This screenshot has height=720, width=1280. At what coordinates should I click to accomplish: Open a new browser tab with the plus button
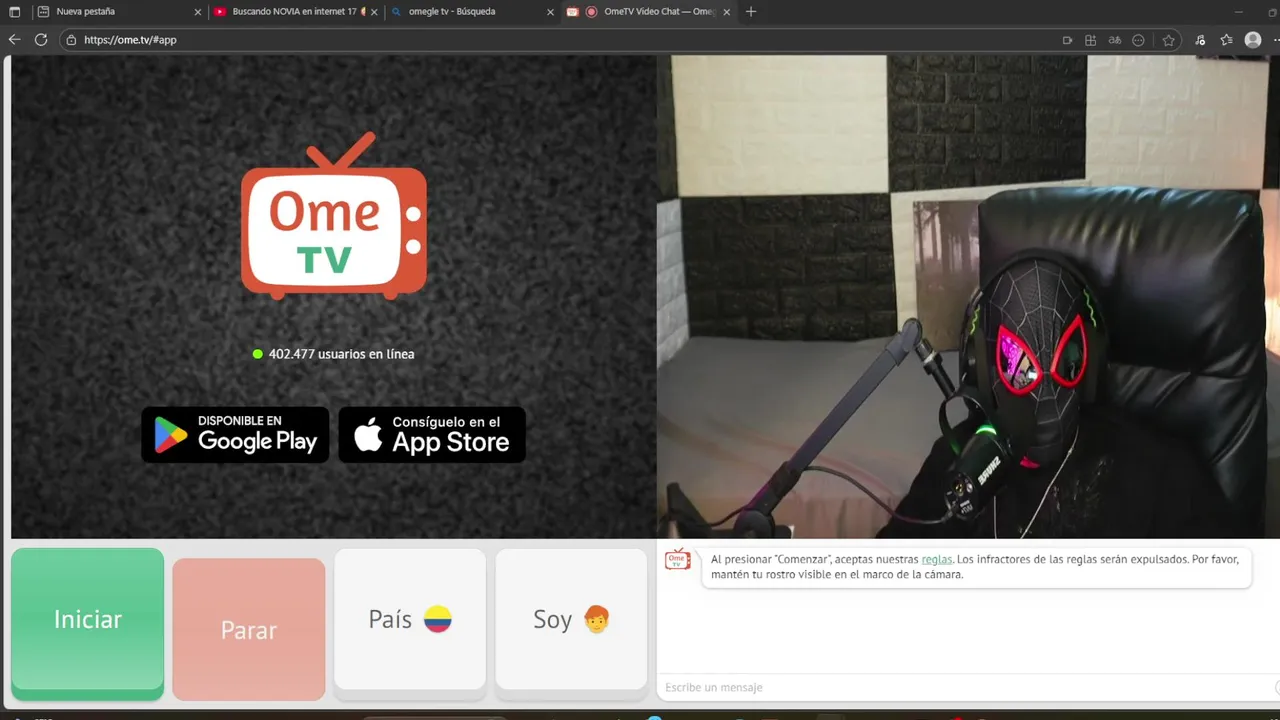point(751,12)
